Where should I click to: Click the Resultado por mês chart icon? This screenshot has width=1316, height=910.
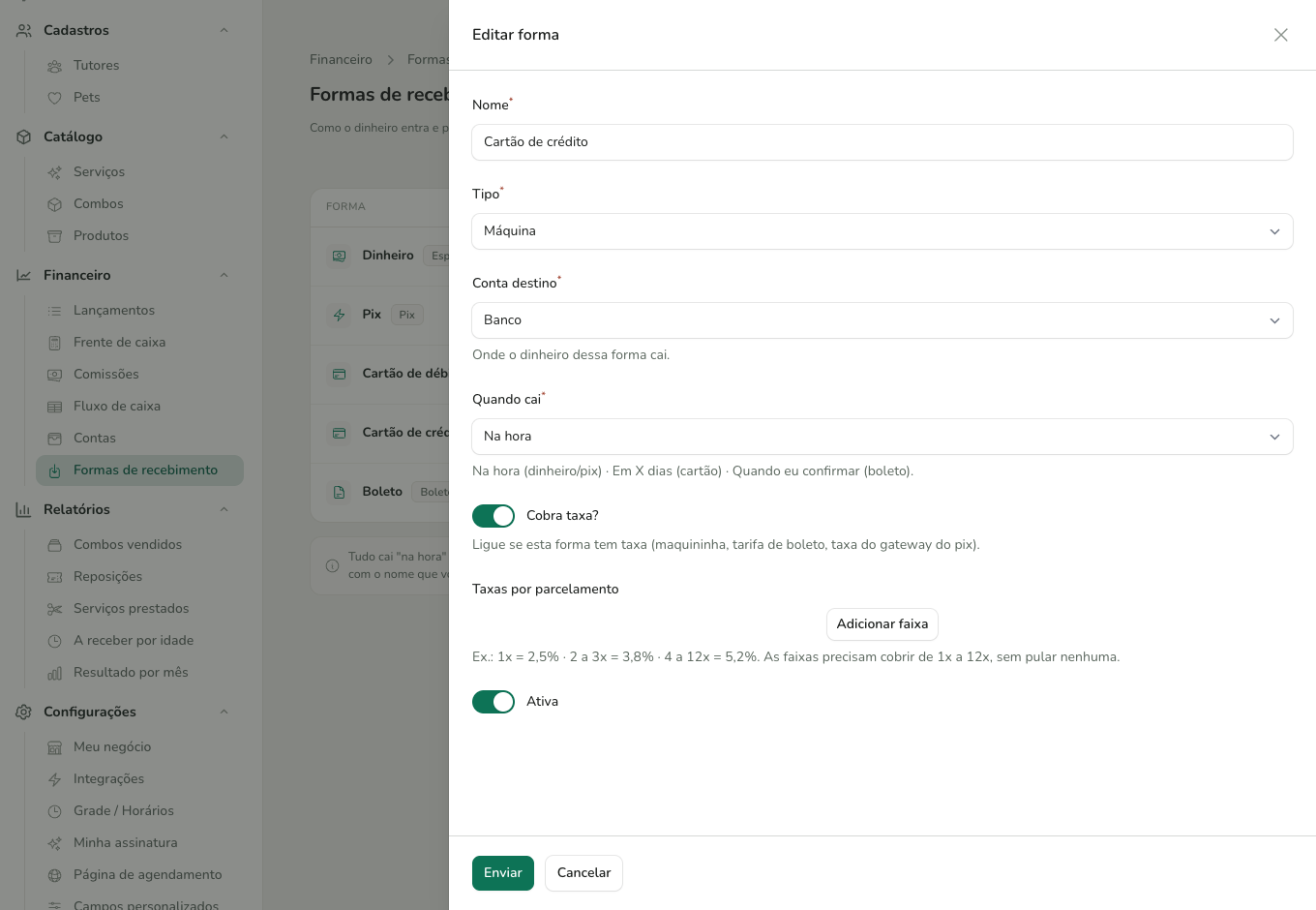55,673
